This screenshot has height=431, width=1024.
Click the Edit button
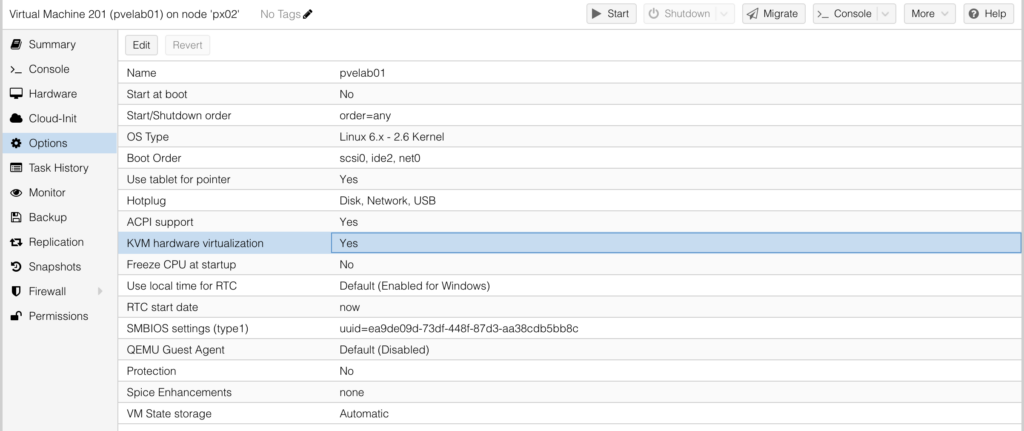pos(141,45)
